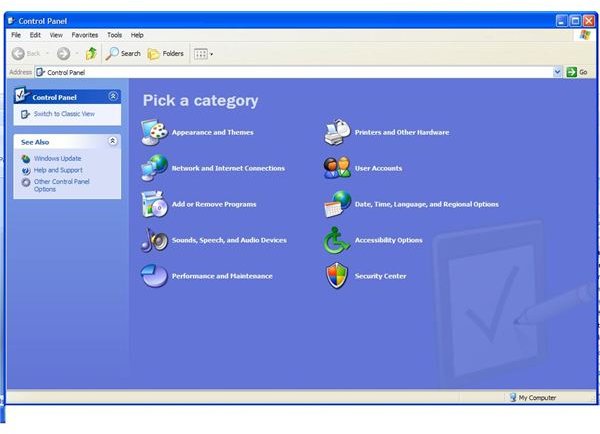The height and width of the screenshot is (434, 600).
Task: Click the Help and Support question icon
Action: click(26, 170)
